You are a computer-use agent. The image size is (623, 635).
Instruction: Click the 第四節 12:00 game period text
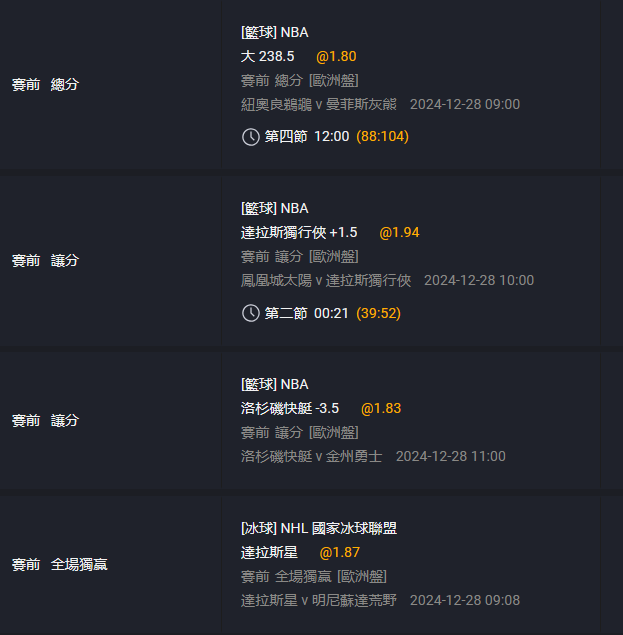(x=307, y=137)
